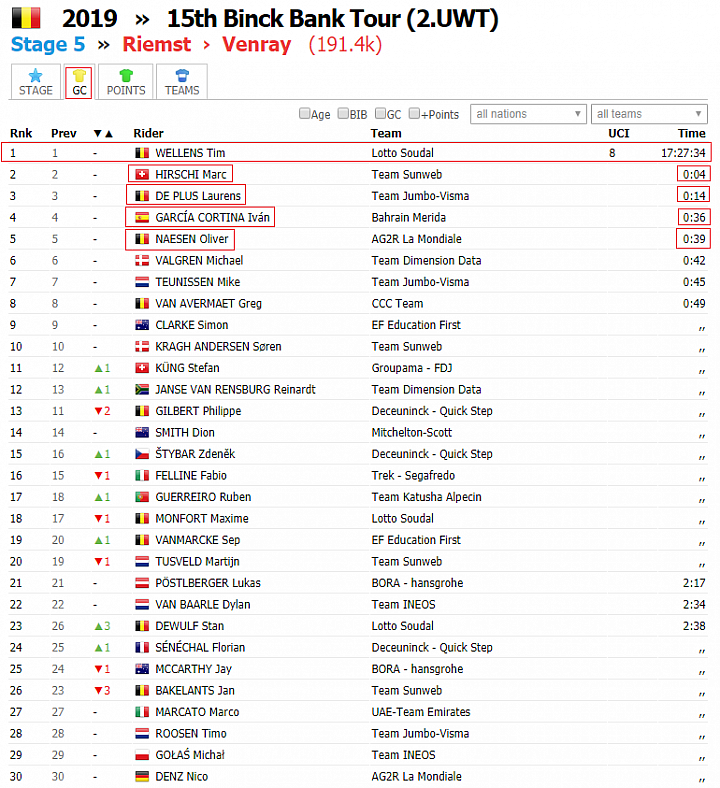Open CCC Team link

coord(397,304)
